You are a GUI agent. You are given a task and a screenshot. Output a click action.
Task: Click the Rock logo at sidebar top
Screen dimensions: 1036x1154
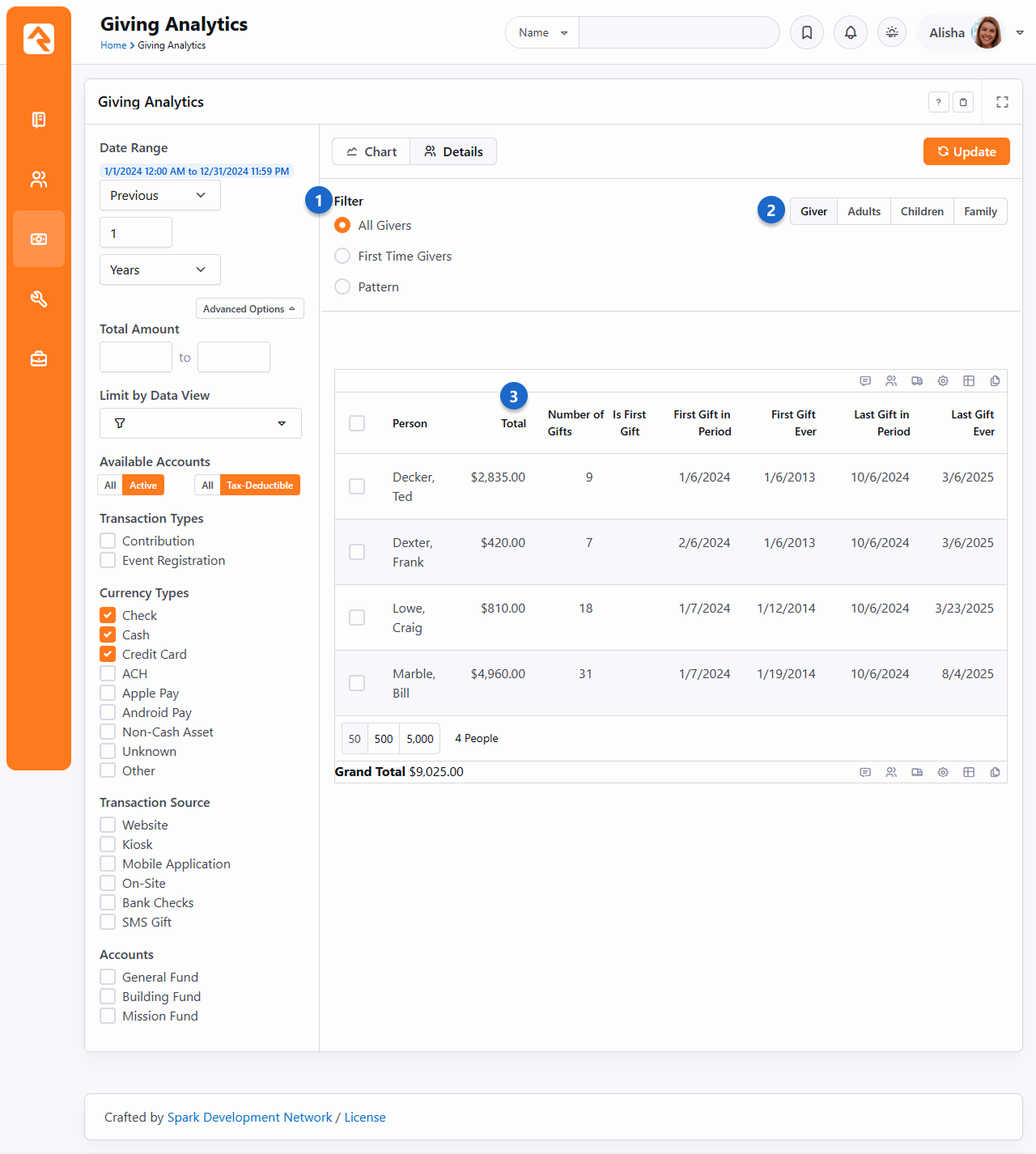39,38
